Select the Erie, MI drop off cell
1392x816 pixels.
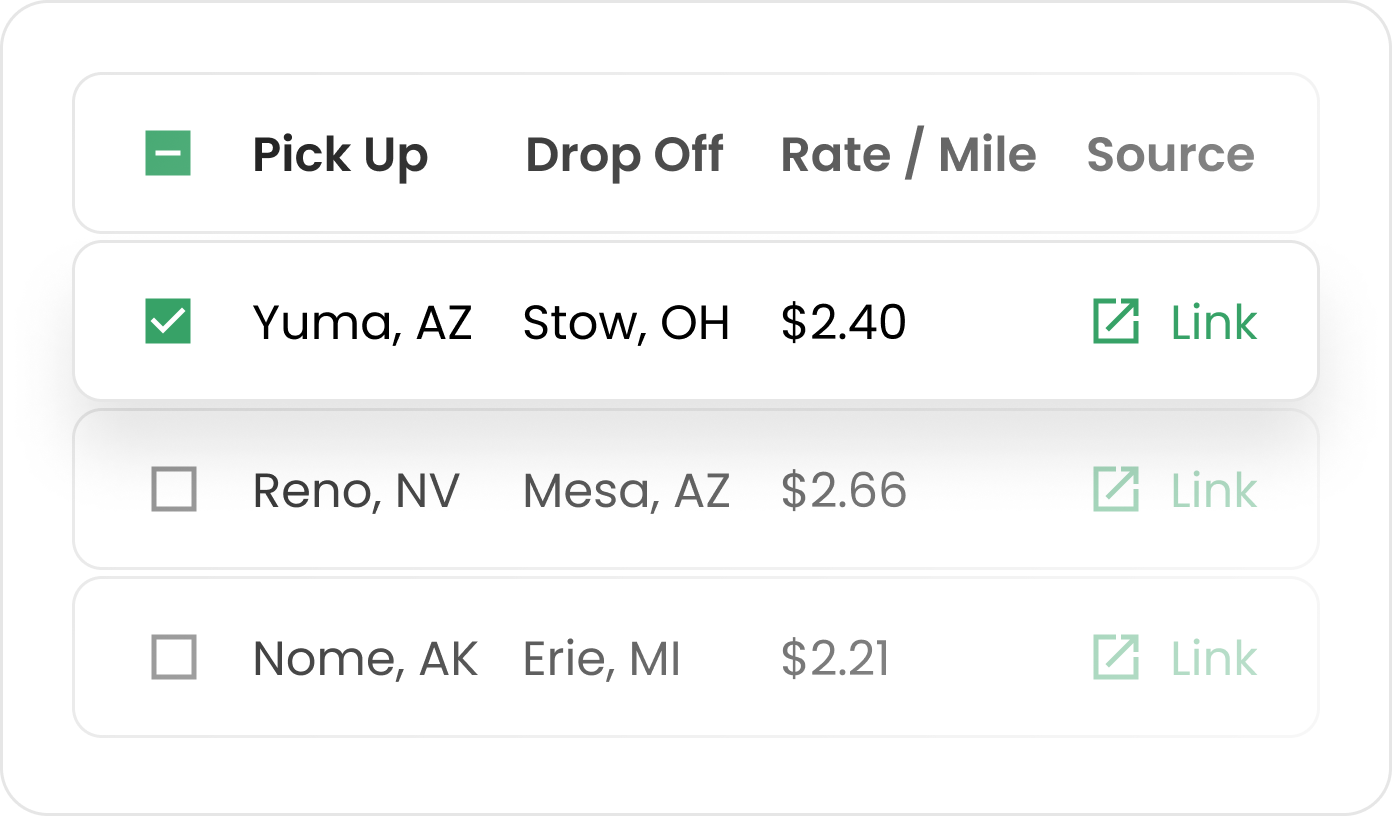[x=601, y=659]
